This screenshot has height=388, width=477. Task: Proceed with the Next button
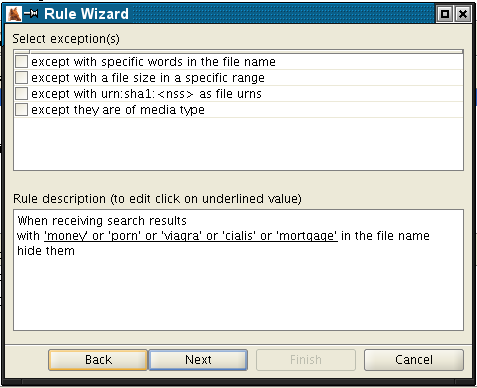click(198, 360)
